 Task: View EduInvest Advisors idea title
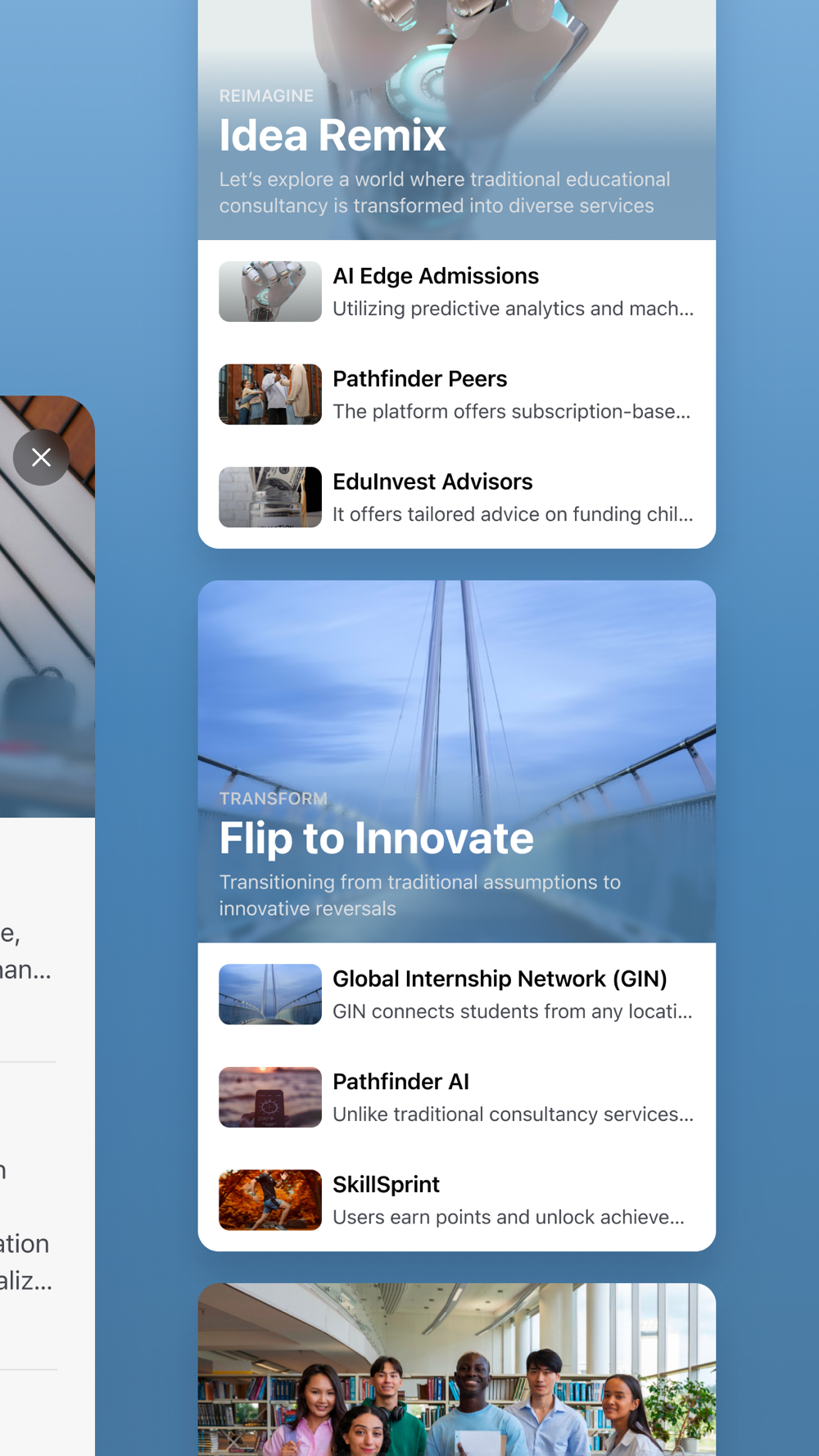coord(432,482)
